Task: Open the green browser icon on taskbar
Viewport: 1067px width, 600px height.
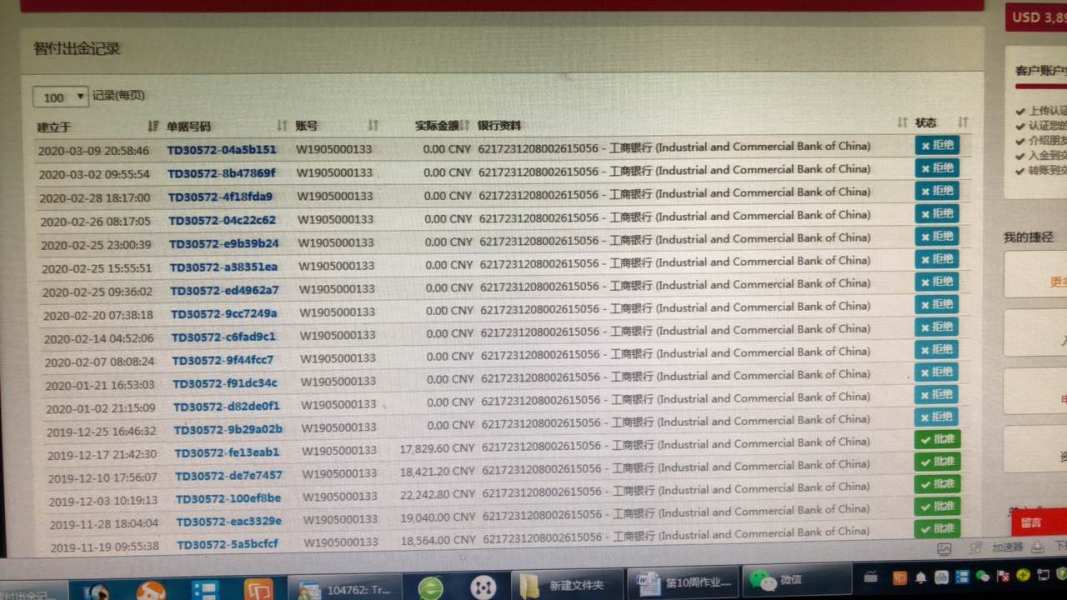Action: pos(430,588)
